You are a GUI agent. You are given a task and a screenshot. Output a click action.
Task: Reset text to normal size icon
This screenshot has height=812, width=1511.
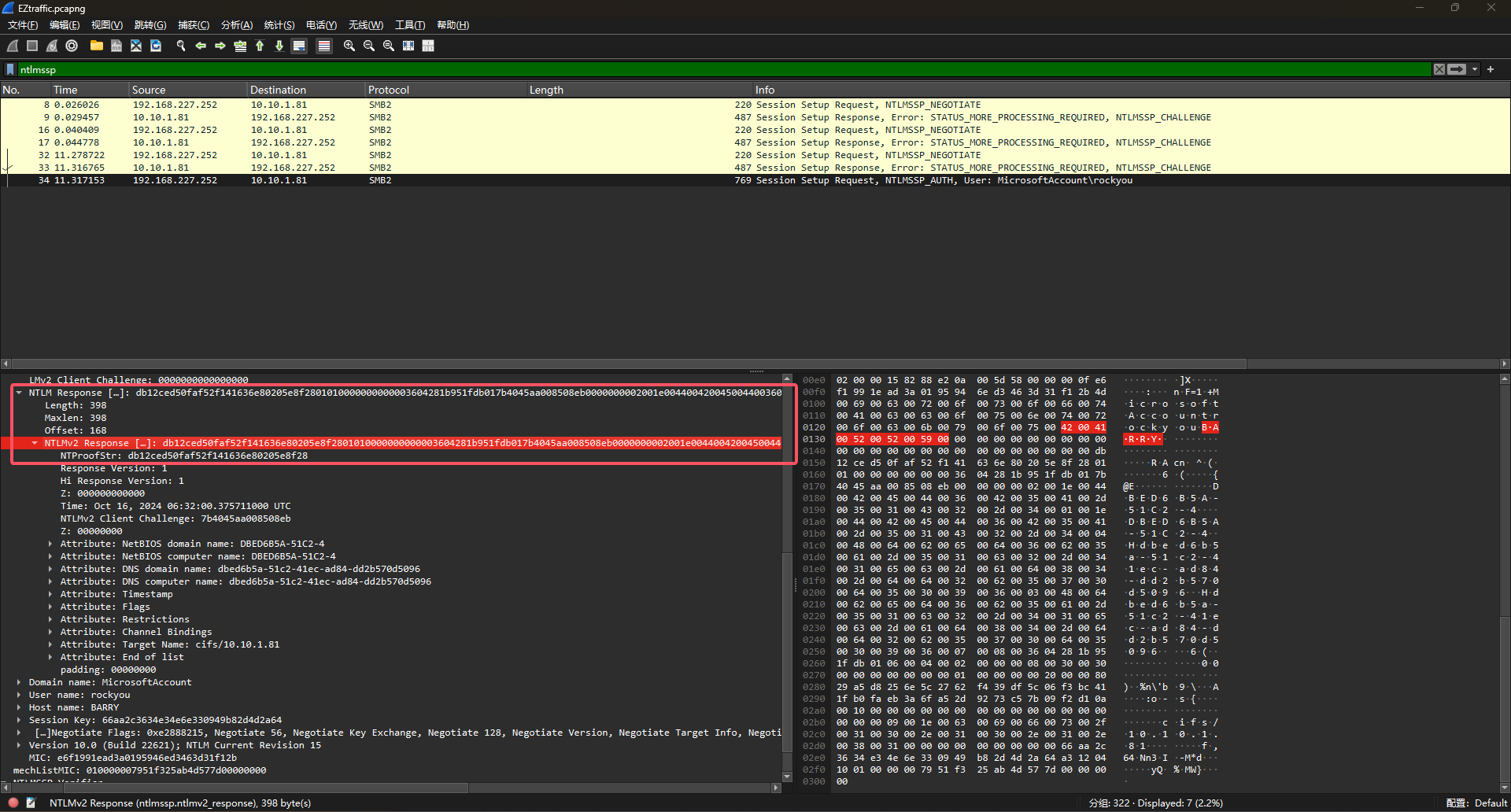388,46
